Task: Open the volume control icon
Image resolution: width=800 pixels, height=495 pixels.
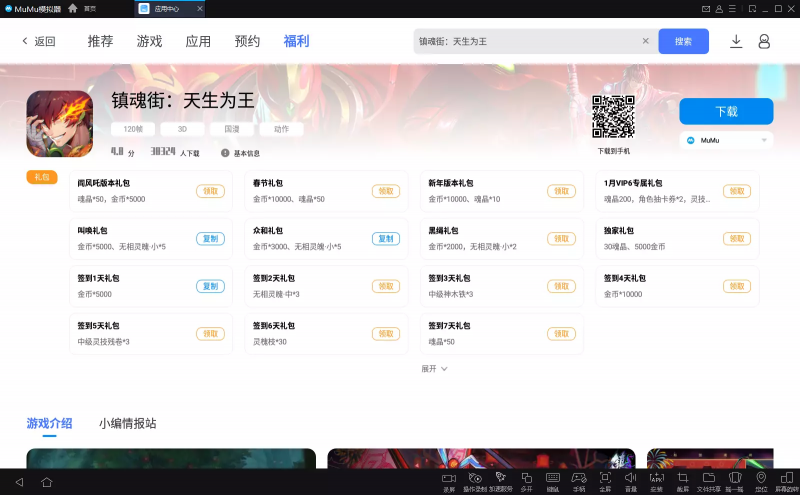Action: [x=631, y=478]
